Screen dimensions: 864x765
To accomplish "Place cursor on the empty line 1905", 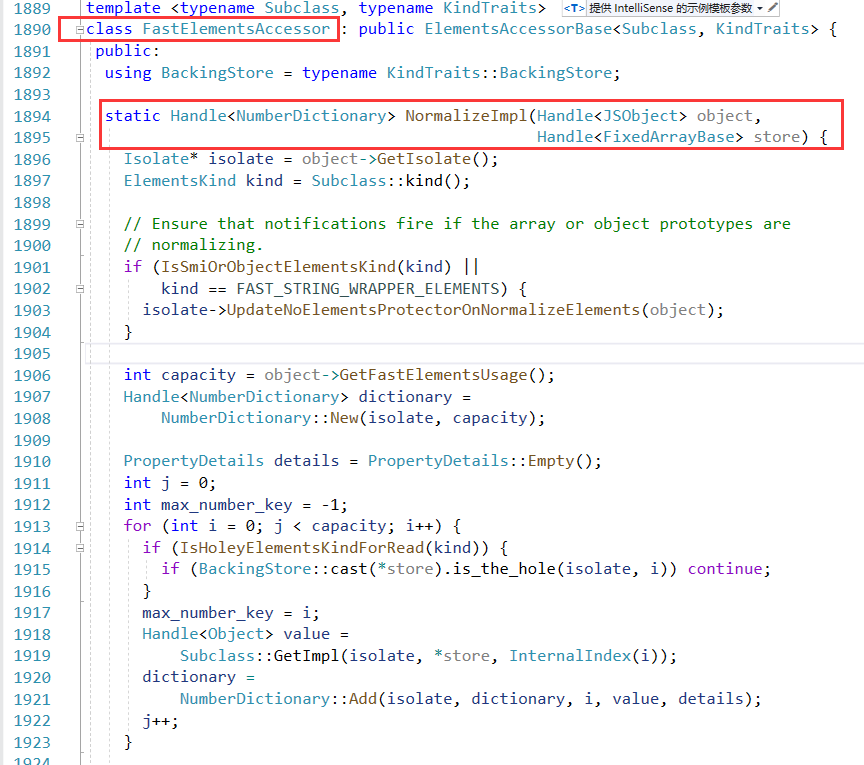I will click(x=474, y=354).
